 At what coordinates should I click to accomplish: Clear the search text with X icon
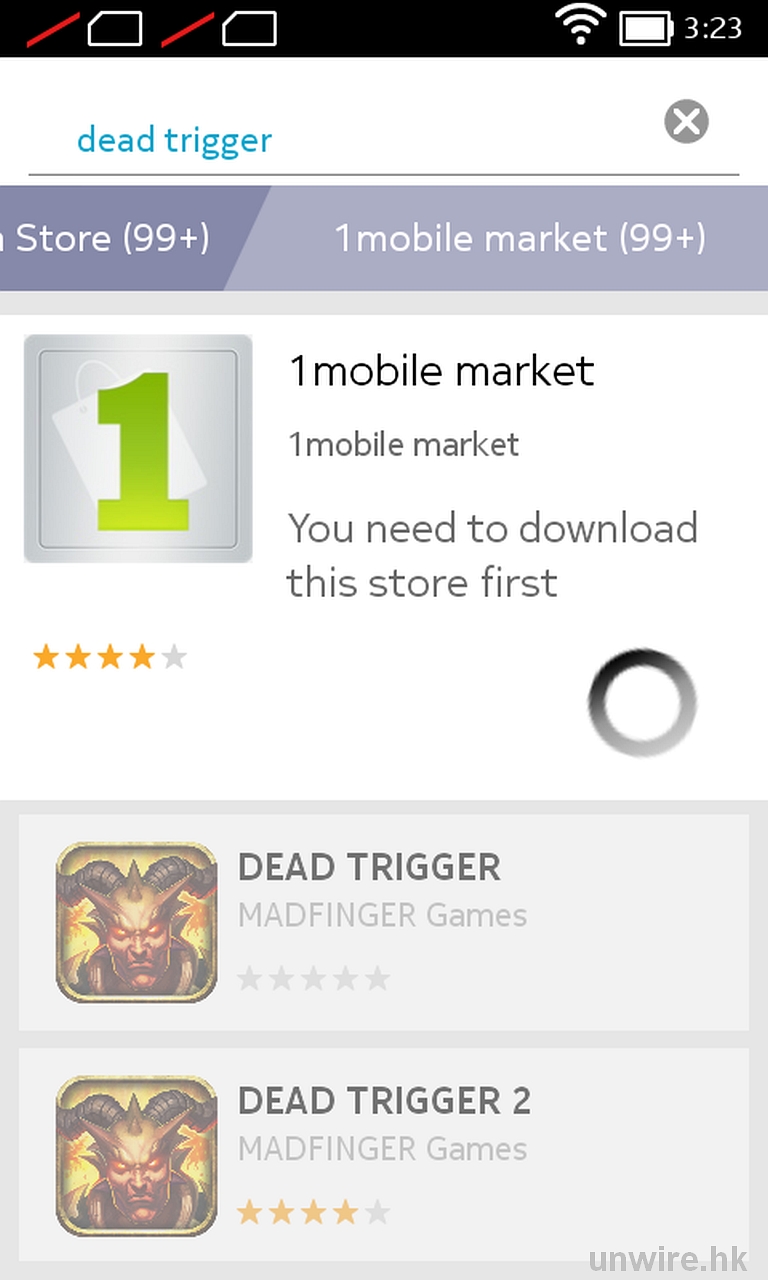coord(686,122)
